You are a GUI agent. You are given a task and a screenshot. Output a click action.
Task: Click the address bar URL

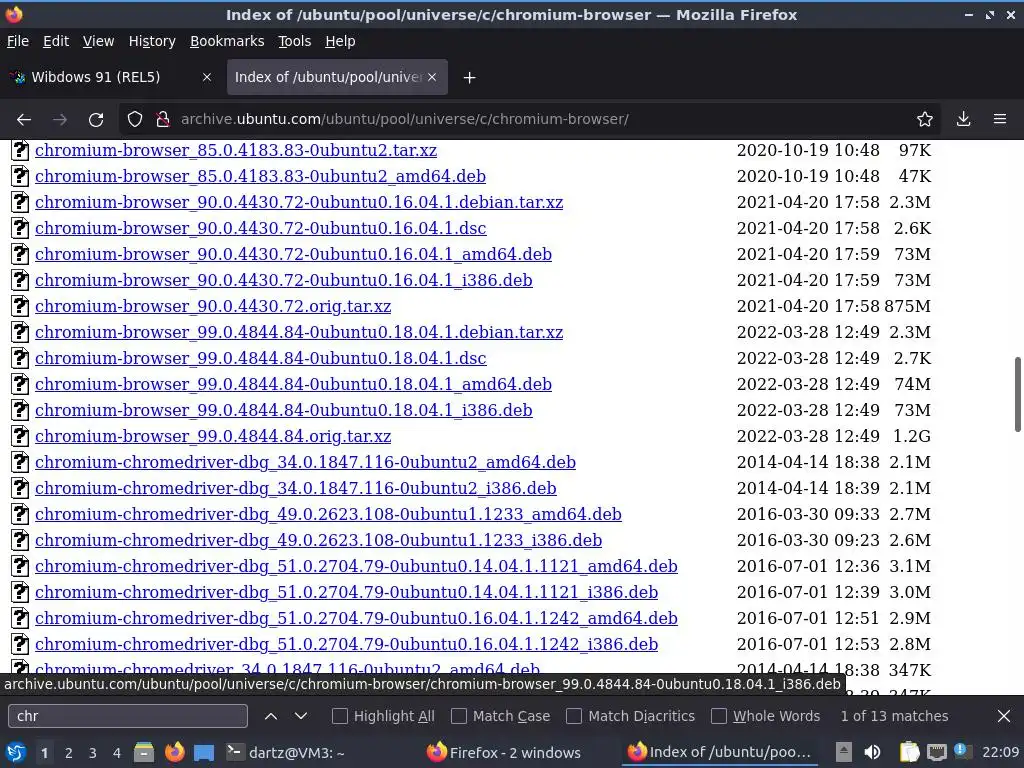tap(404, 120)
